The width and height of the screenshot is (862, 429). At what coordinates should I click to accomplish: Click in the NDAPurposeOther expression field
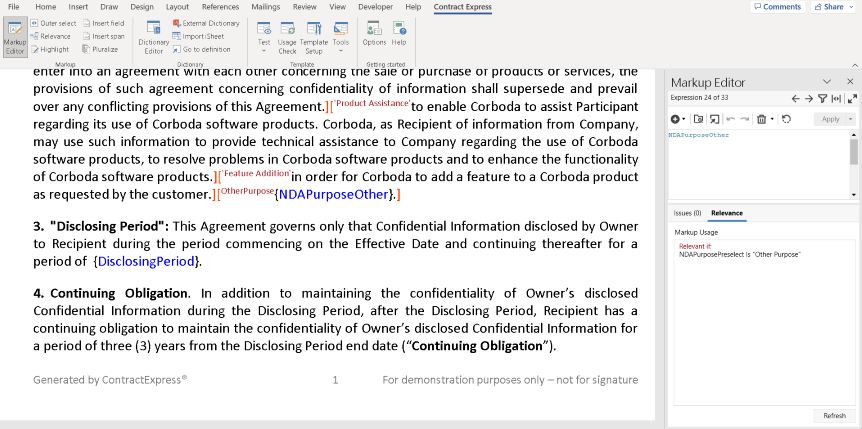[759, 165]
